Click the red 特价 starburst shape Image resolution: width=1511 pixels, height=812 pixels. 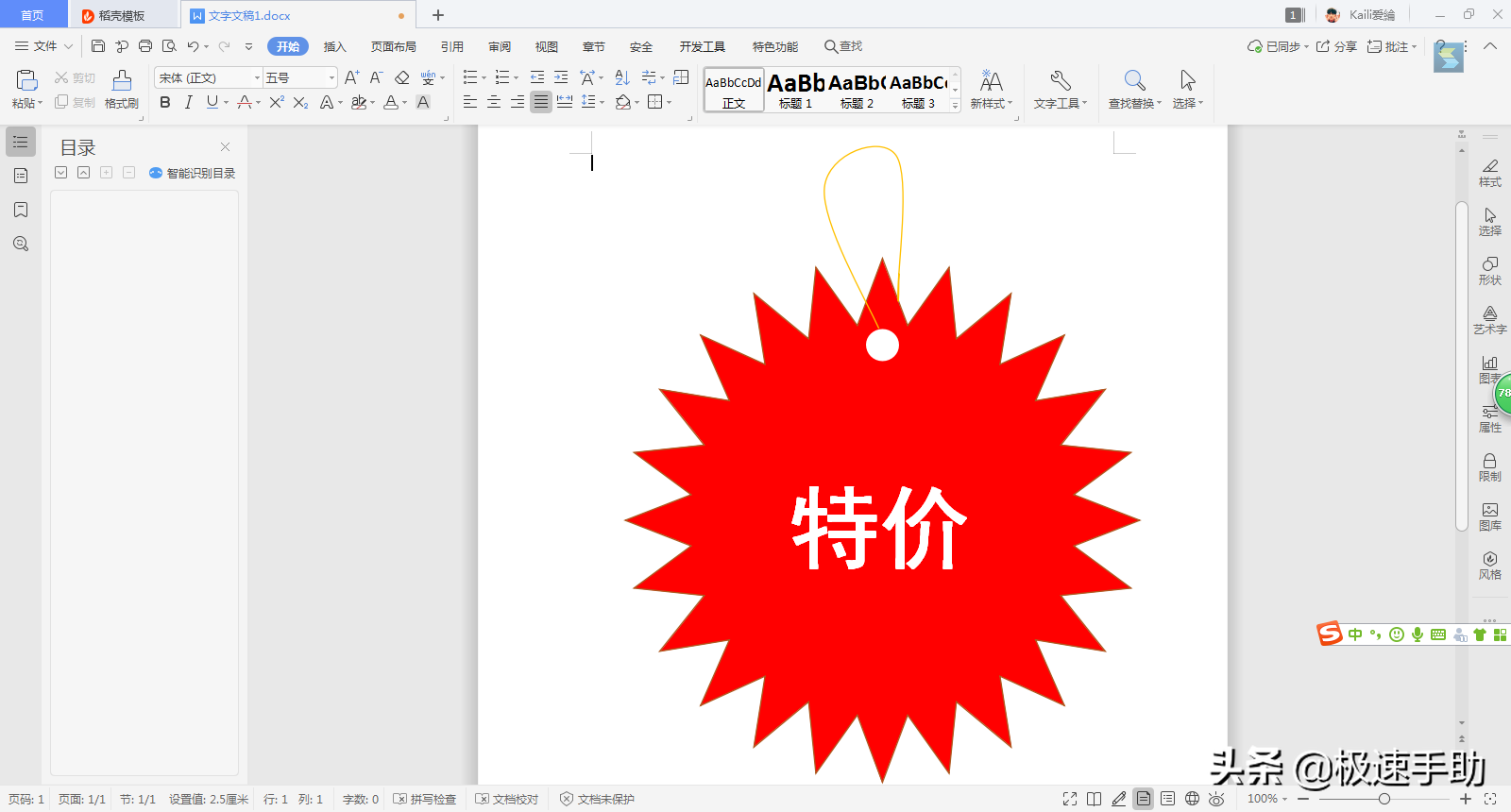point(882,519)
